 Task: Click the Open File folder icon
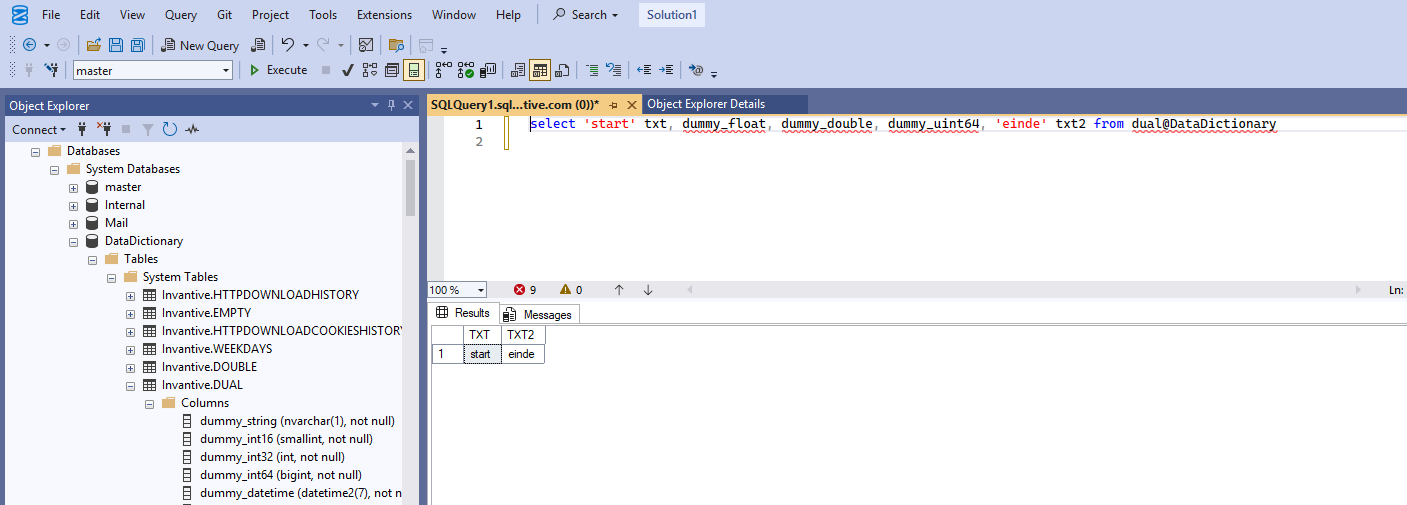click(94, 45)
